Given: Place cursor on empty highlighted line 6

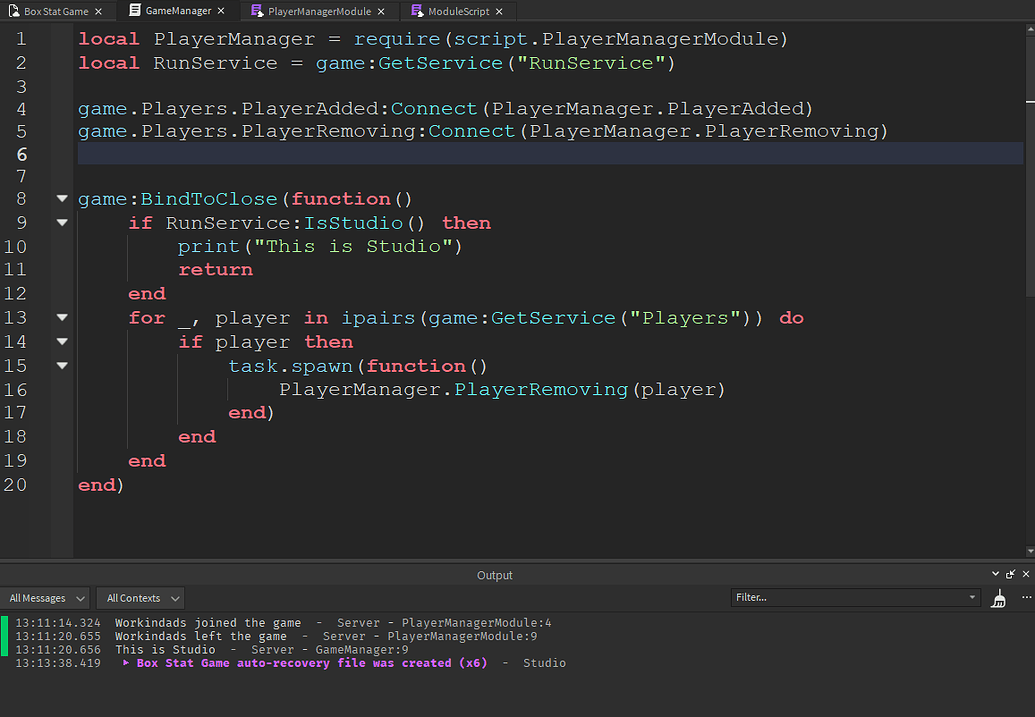Looking at the screenshot, I should coord(550,154).
